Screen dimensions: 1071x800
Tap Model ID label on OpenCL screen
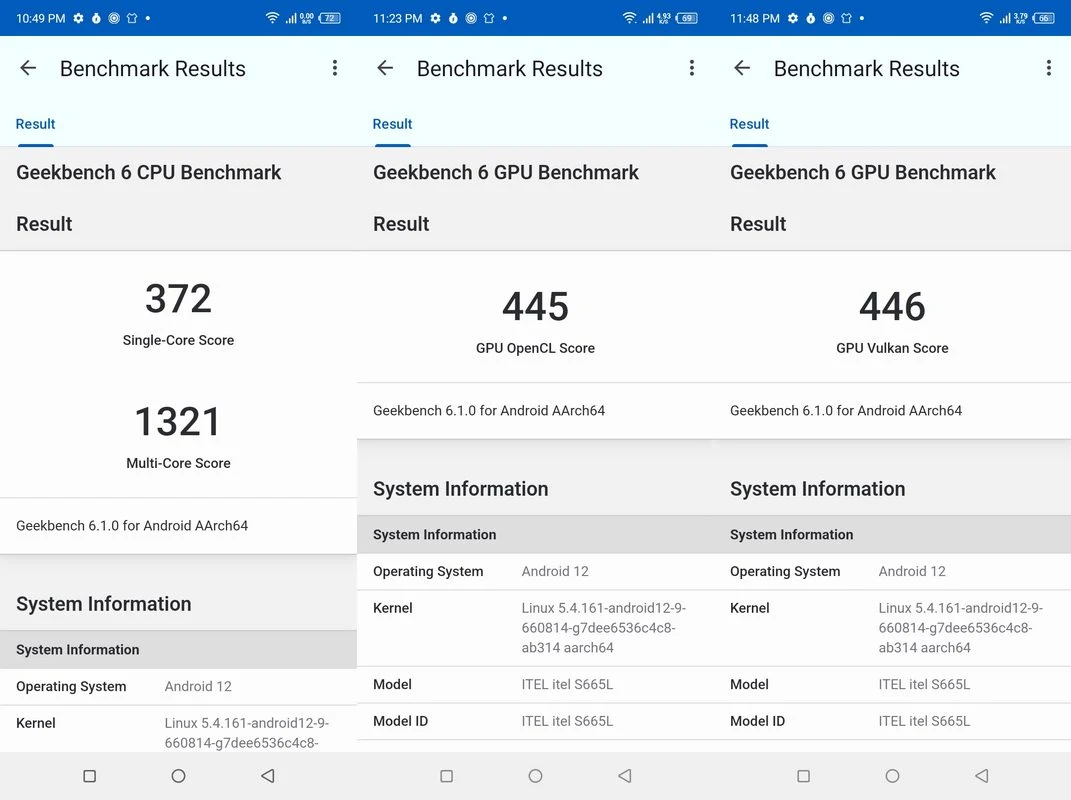click(x=400, y=721)
